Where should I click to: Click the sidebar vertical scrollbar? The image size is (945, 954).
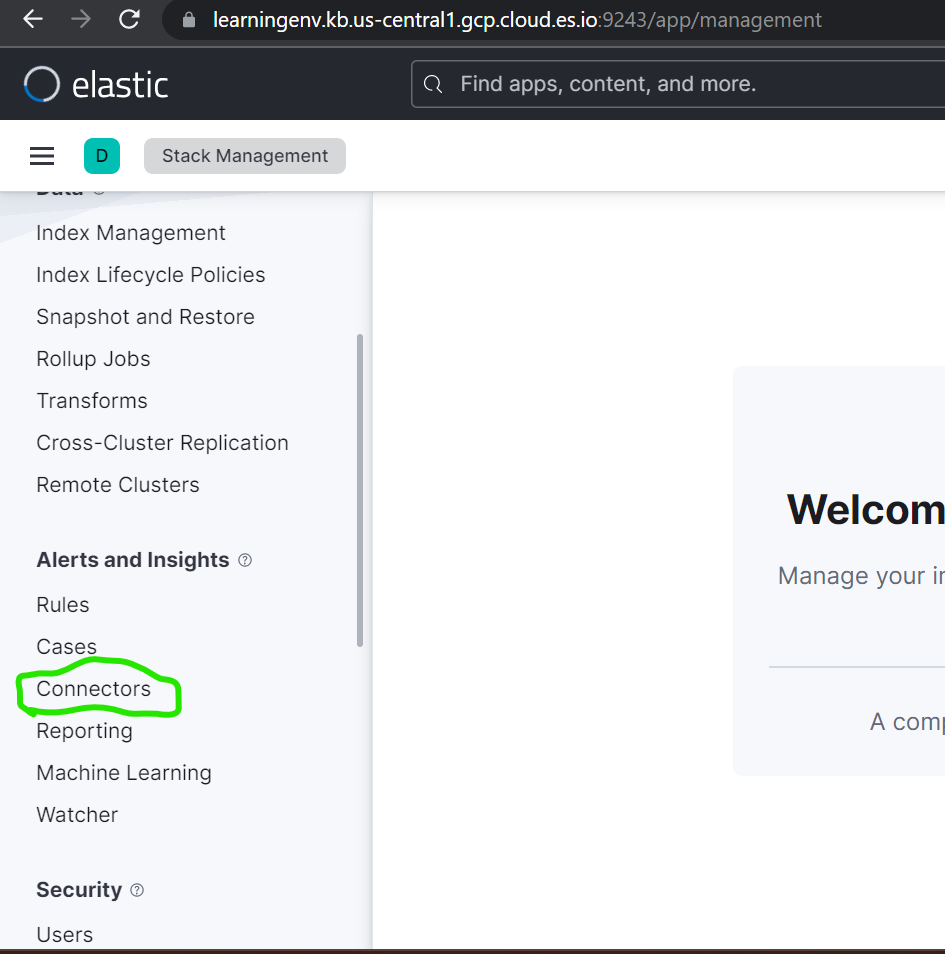tap(359, 490)
